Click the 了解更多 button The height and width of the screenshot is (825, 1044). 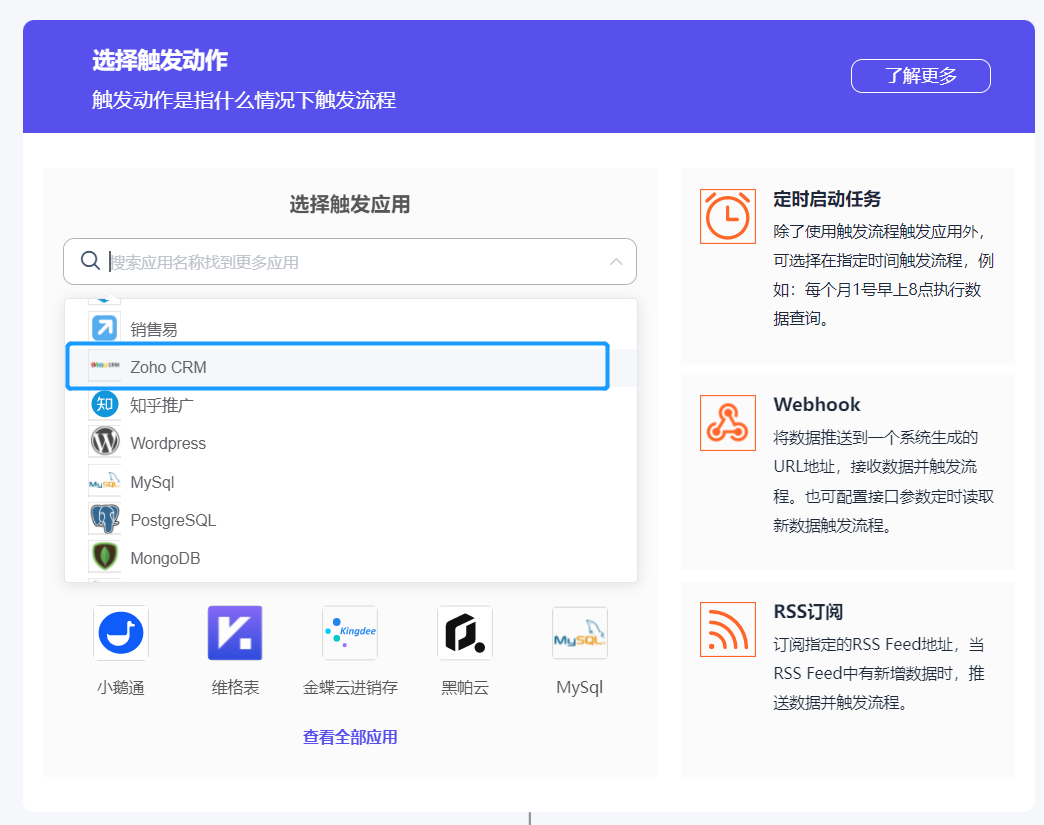921,76
